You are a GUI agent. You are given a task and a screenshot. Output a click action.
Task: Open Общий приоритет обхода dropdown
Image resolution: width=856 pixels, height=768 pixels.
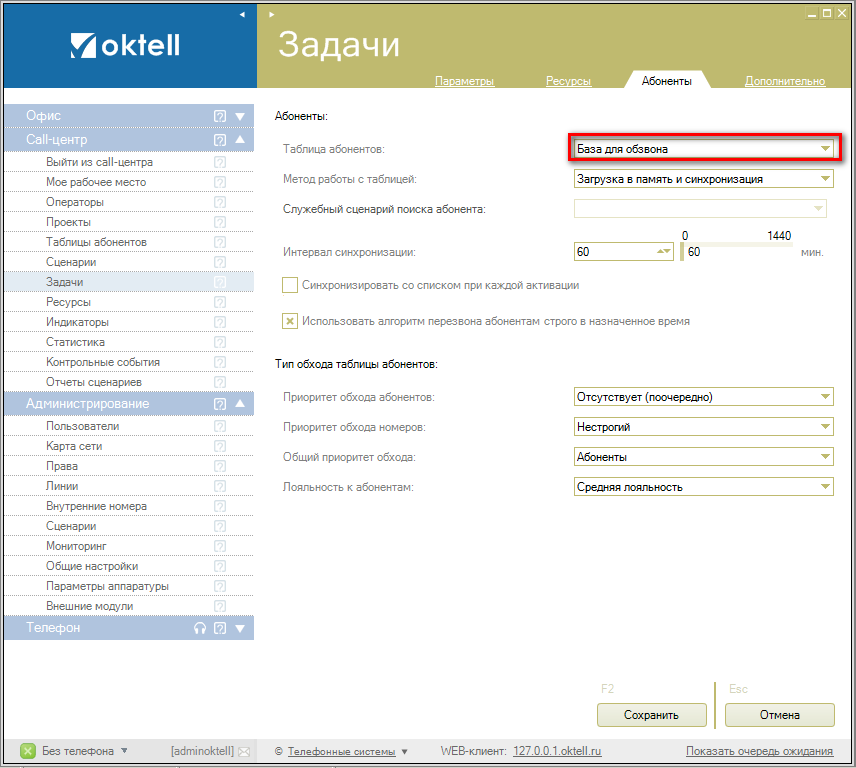(x=704, y=457)
